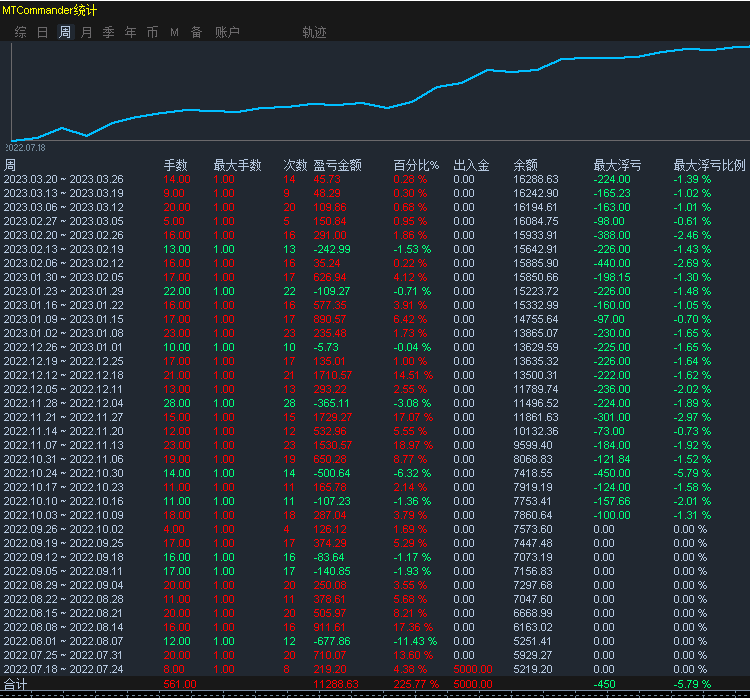Viewport: 750px width, 699px height.
Task: Click balance value 13500.31
Action: click(536, 375)
